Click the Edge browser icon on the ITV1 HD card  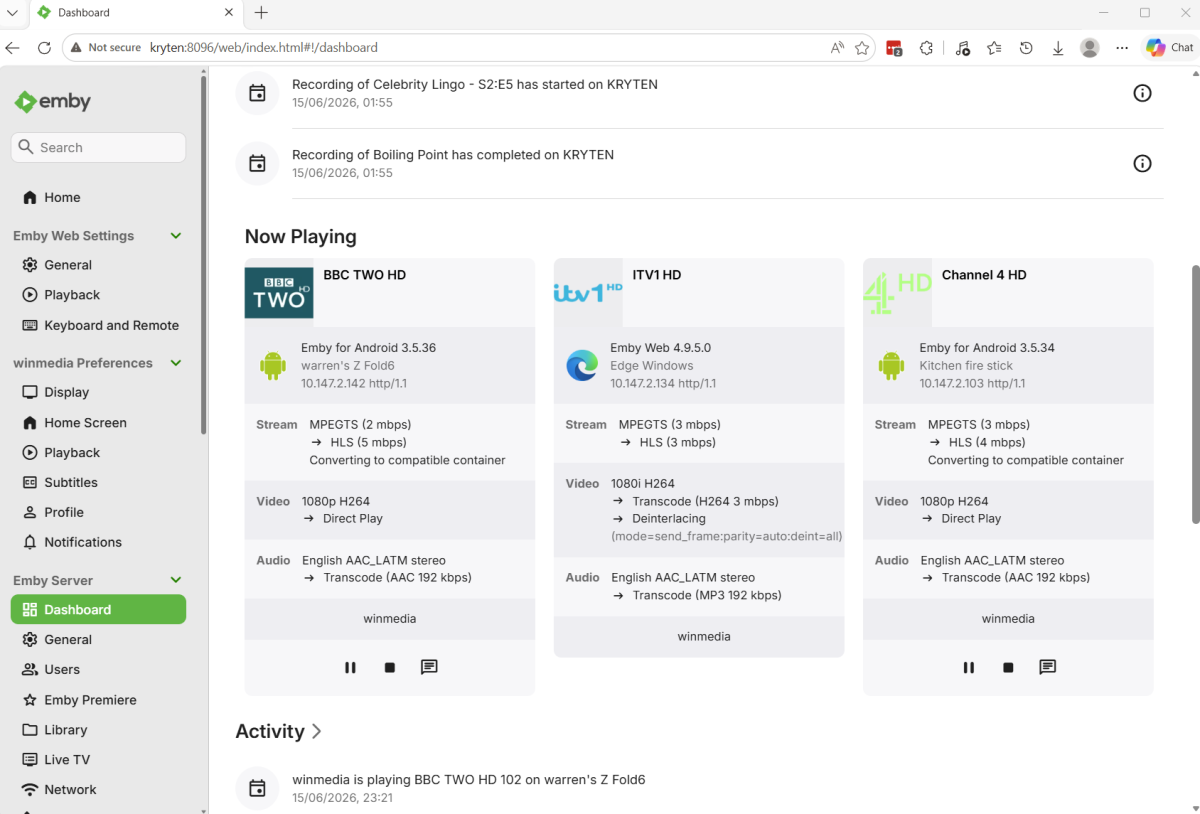pyautogui.click(x=582, y=365)
